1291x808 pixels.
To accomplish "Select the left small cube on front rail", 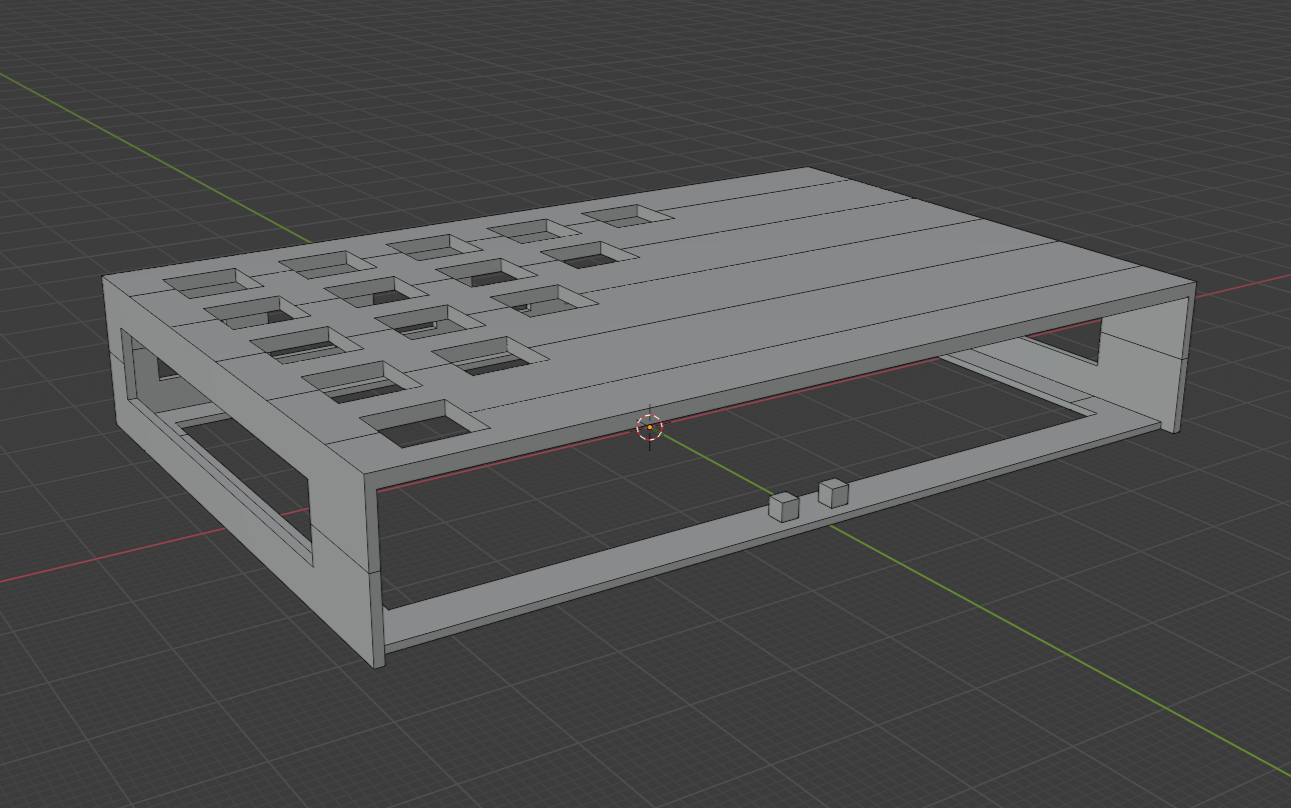I will coord(784,507).
